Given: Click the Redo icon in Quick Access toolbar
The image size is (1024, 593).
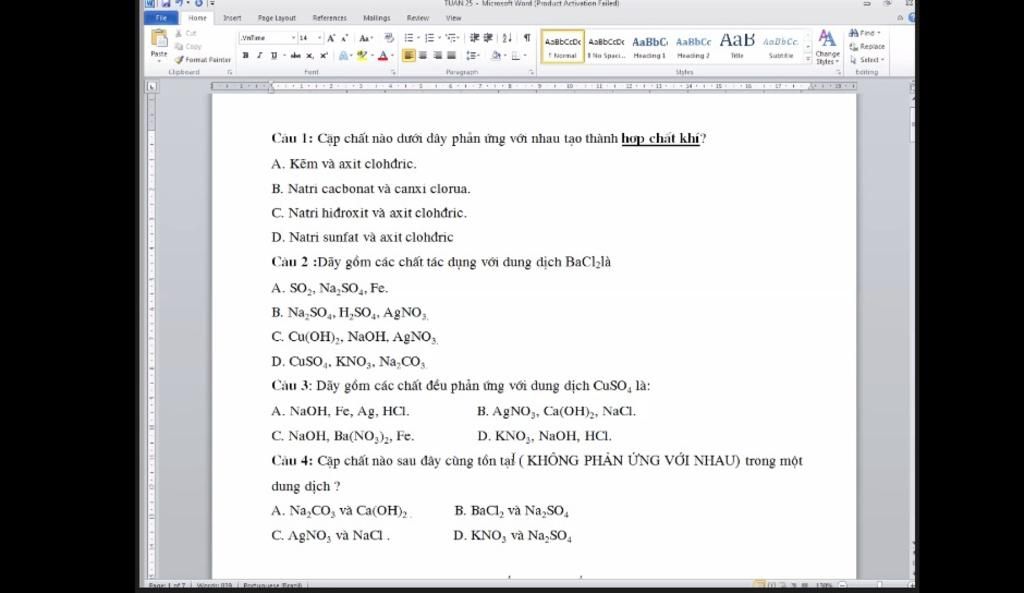Looking at the screenshot, I should [199, 3].
